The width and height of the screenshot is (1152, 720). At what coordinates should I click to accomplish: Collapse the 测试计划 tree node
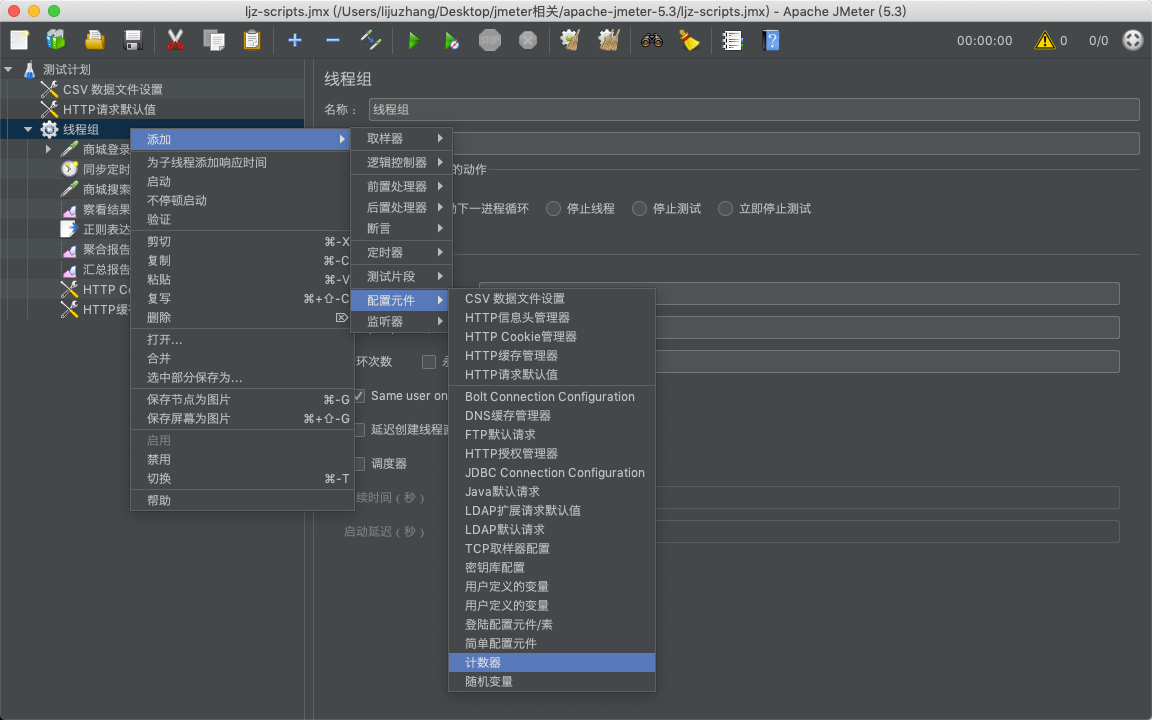pyautogui.click(x=9, y=70)
